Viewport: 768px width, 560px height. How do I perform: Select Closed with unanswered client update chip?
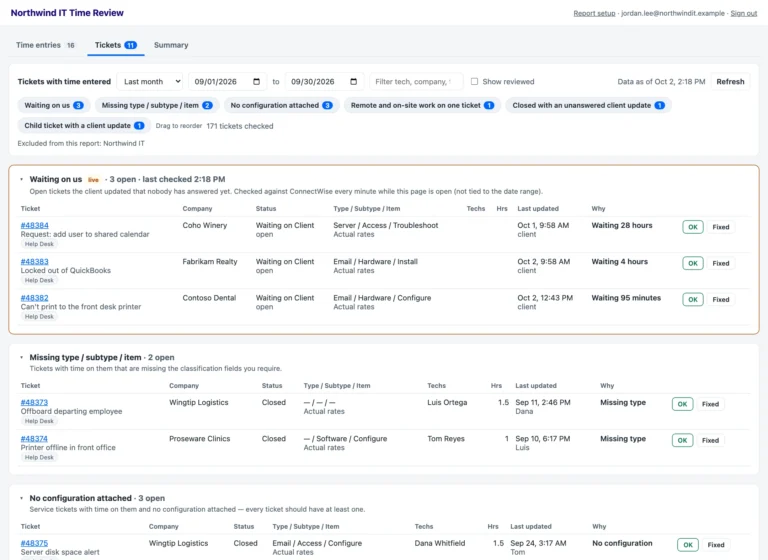pyautogui.click(x=588, y=105)
